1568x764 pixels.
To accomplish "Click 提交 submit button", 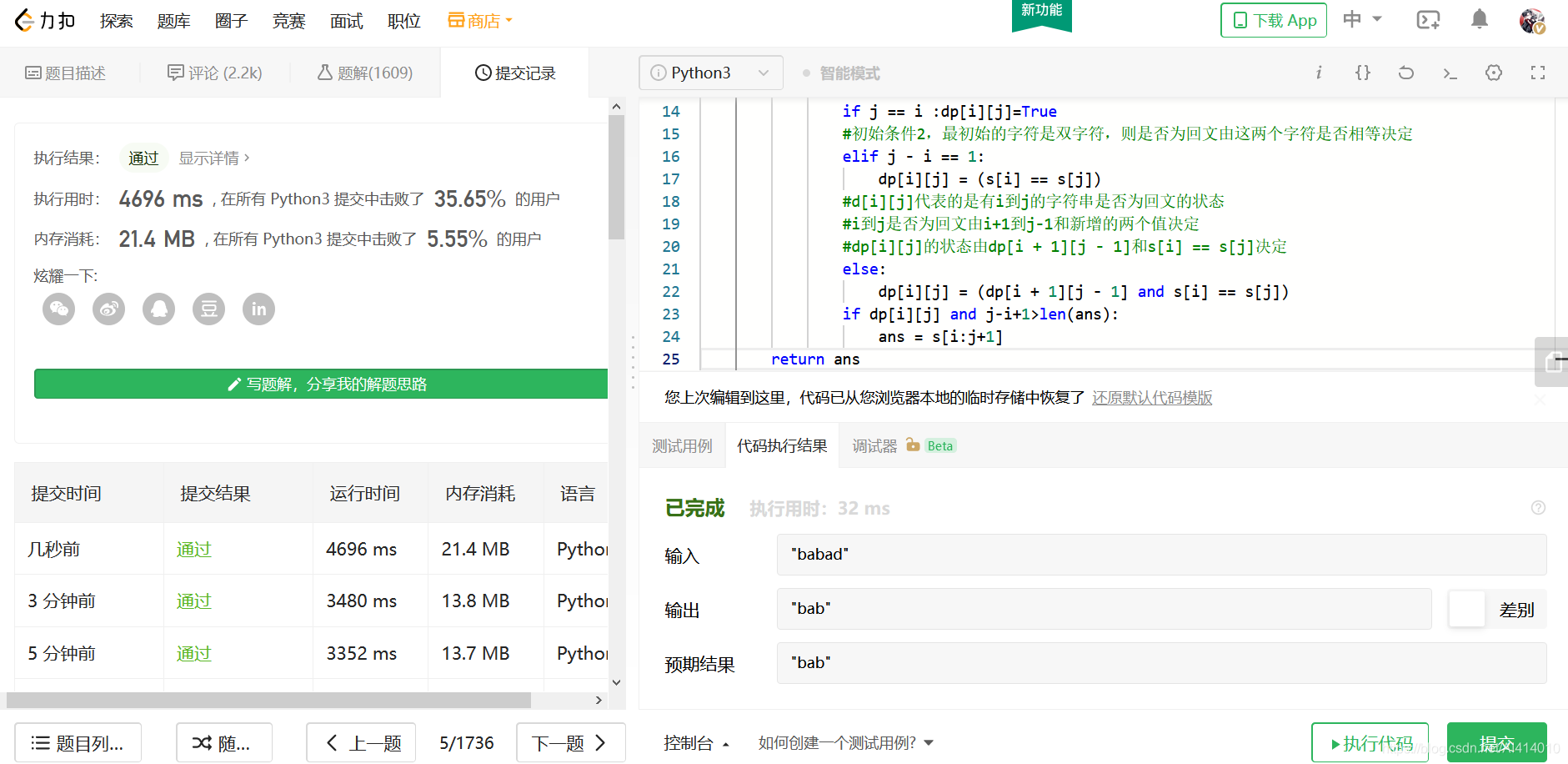I will [x=1496, y=742].
